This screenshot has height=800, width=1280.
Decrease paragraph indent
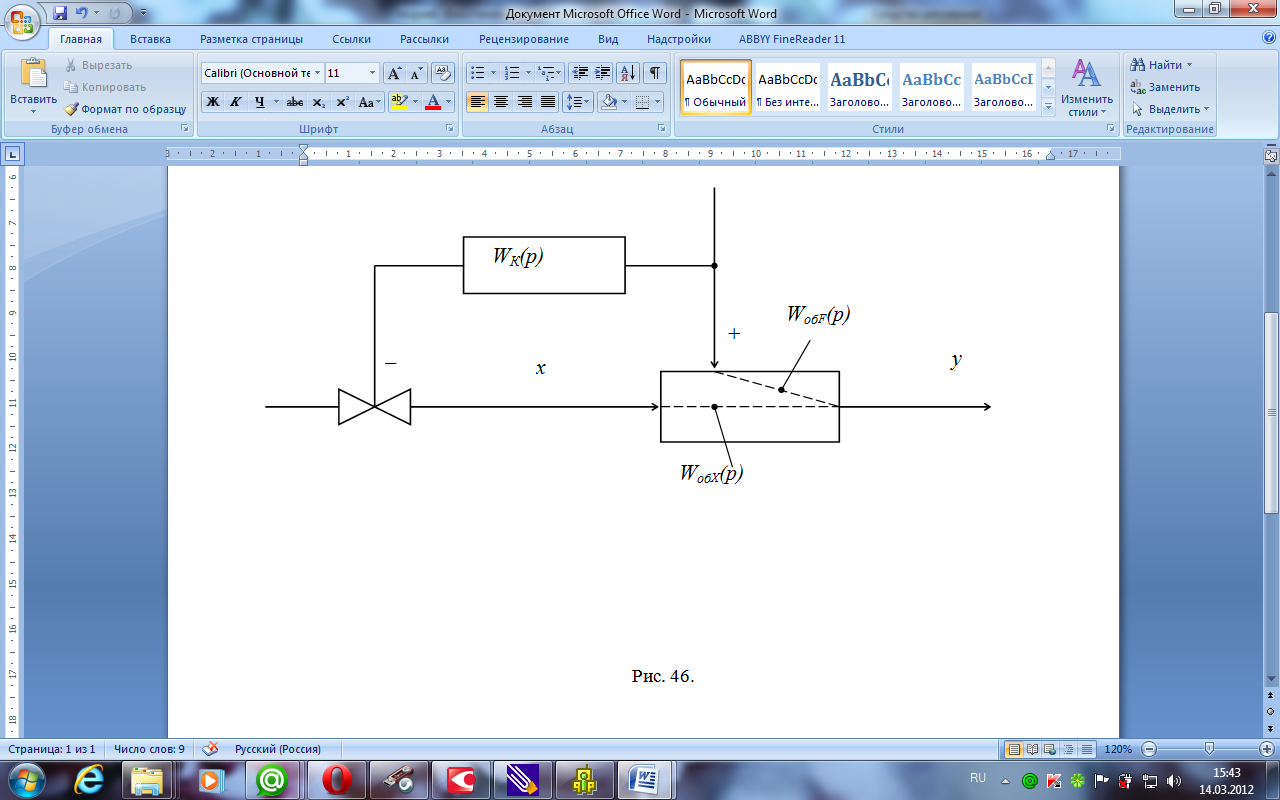(580, 73)
